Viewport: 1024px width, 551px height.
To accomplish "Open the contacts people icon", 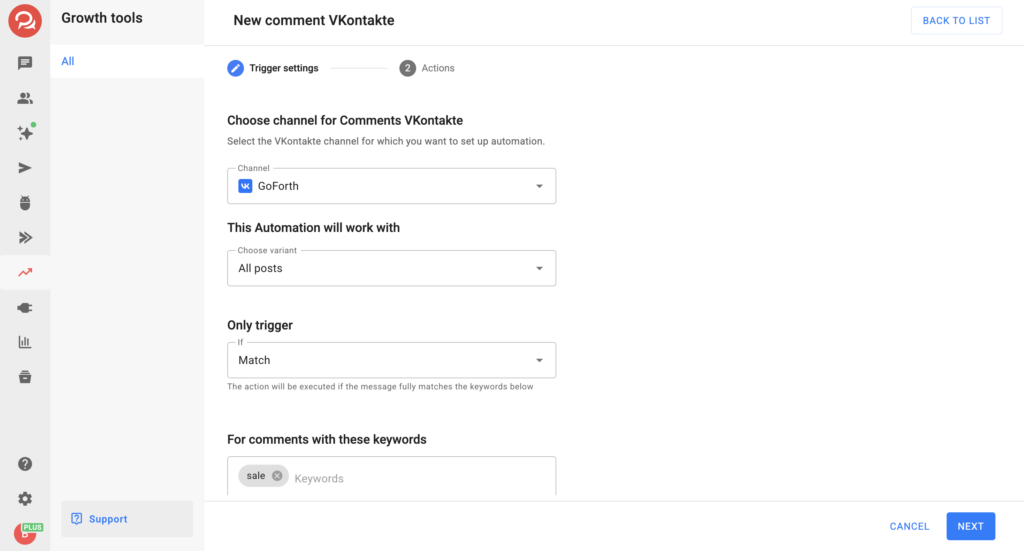I will (x=25, y=98).
